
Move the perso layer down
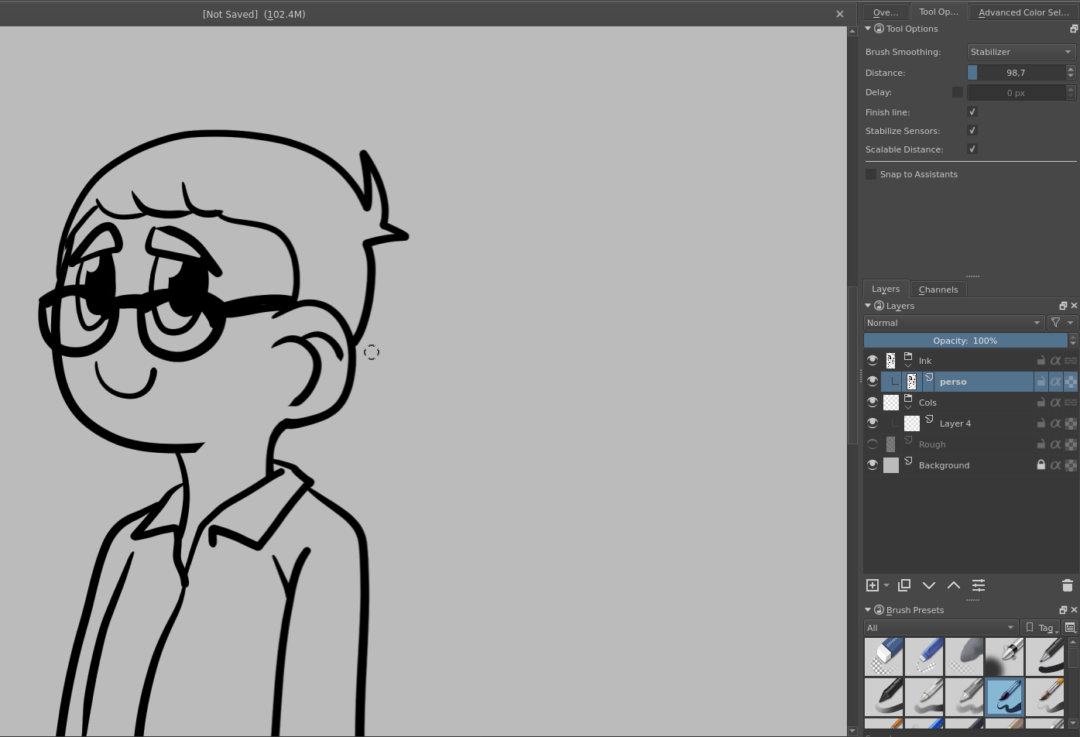coord(928,585)
